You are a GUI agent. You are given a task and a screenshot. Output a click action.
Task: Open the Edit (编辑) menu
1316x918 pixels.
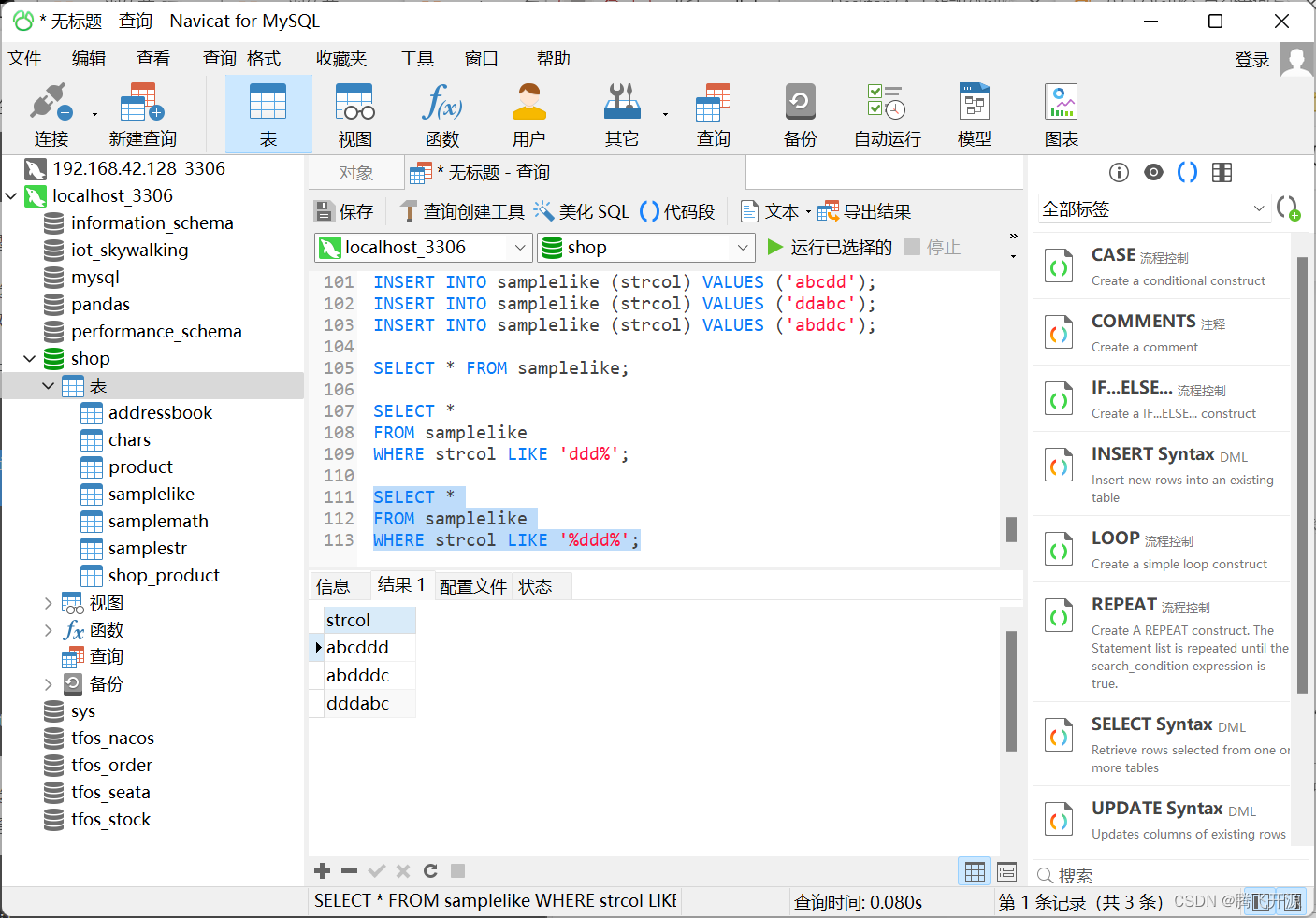[89, 58]
